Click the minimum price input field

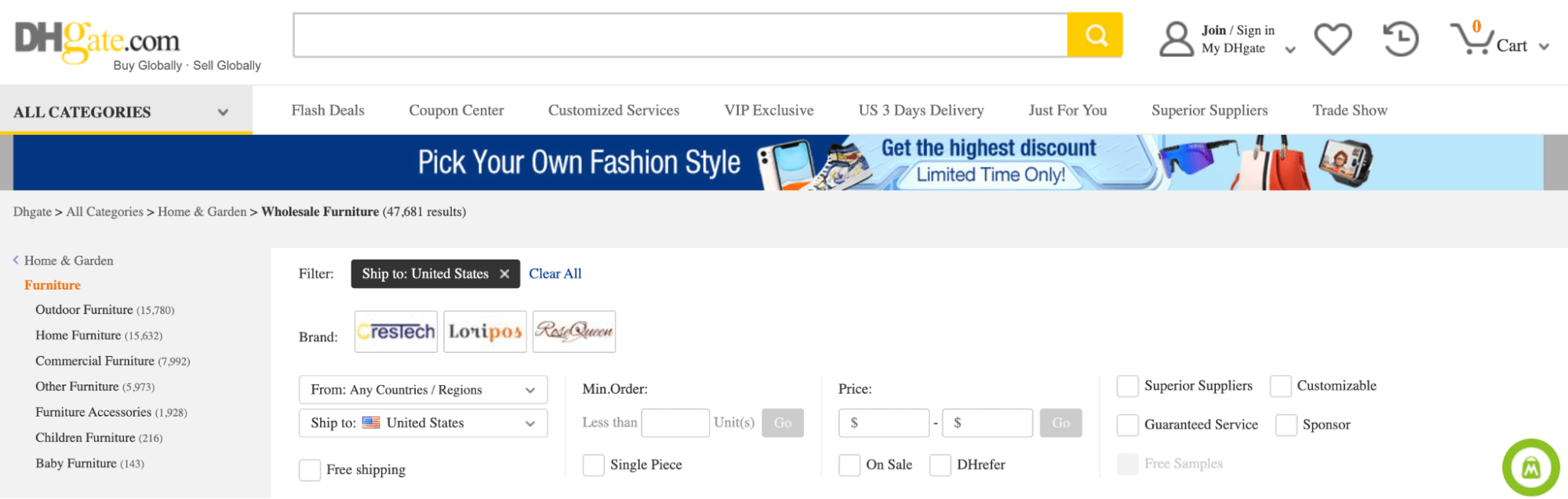pyautogui.click(x=883, y=423)
